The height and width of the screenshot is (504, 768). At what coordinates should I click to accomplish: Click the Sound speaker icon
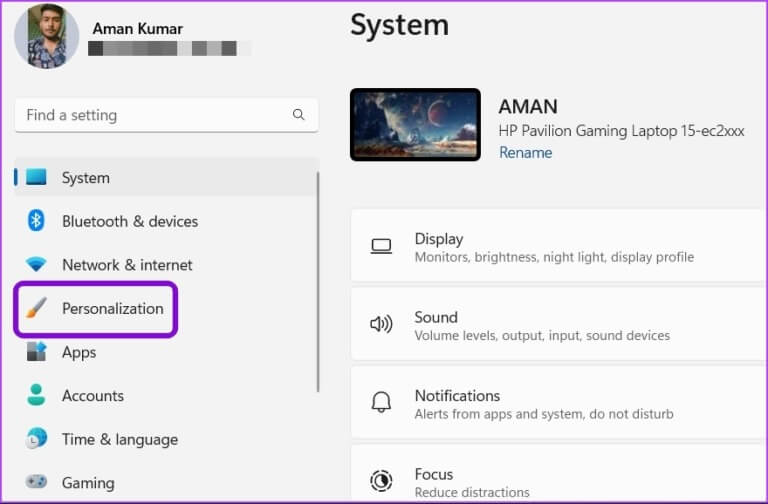[381, 324]
